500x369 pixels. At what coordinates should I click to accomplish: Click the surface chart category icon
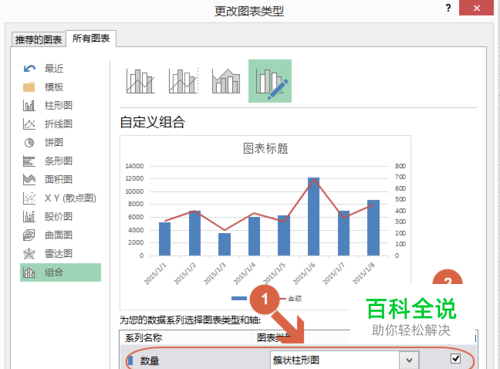point(29,235)
